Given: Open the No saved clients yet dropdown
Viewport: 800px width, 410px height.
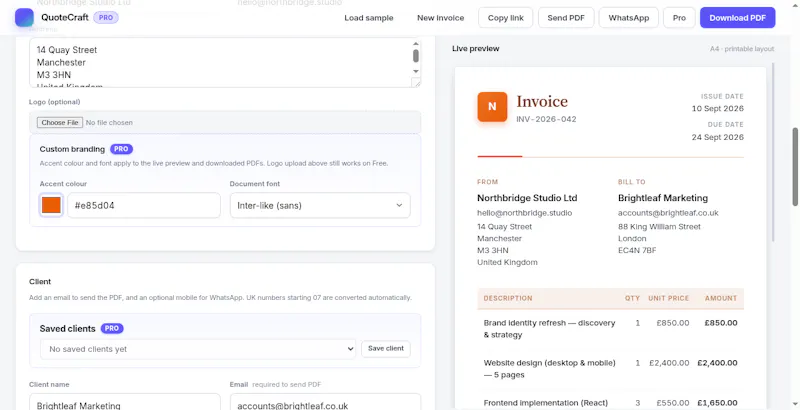Looking at the screenshot, I should (x=198, y=349).
